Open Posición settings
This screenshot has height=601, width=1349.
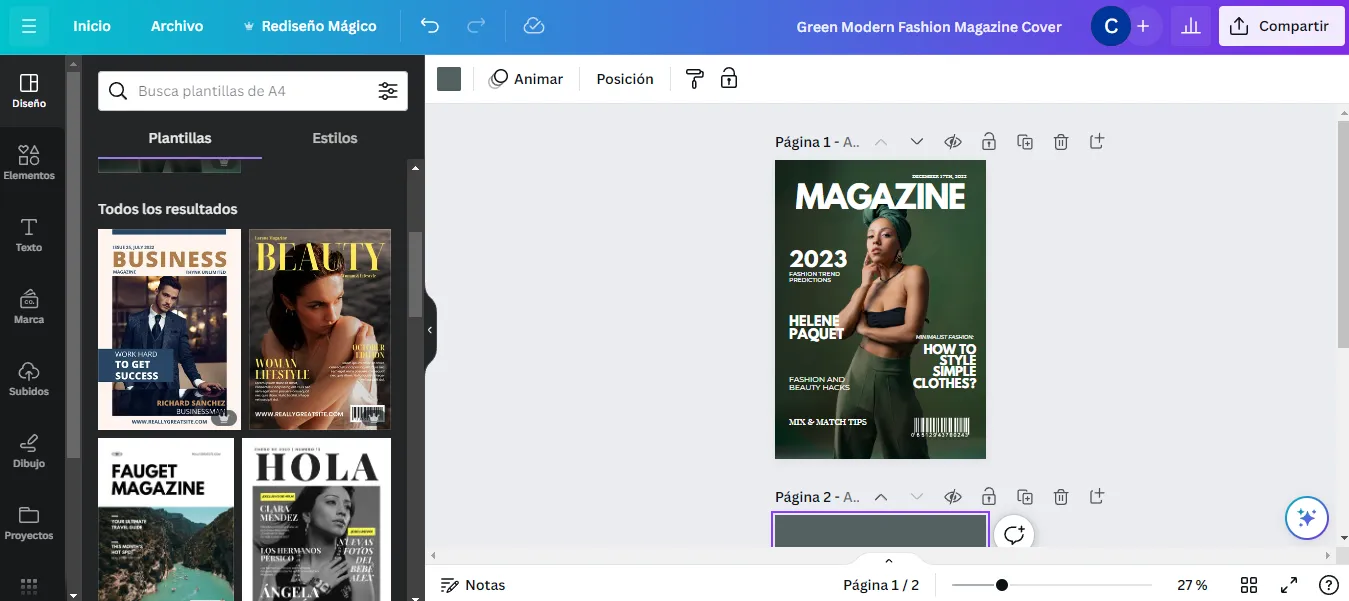coord(624,78)
